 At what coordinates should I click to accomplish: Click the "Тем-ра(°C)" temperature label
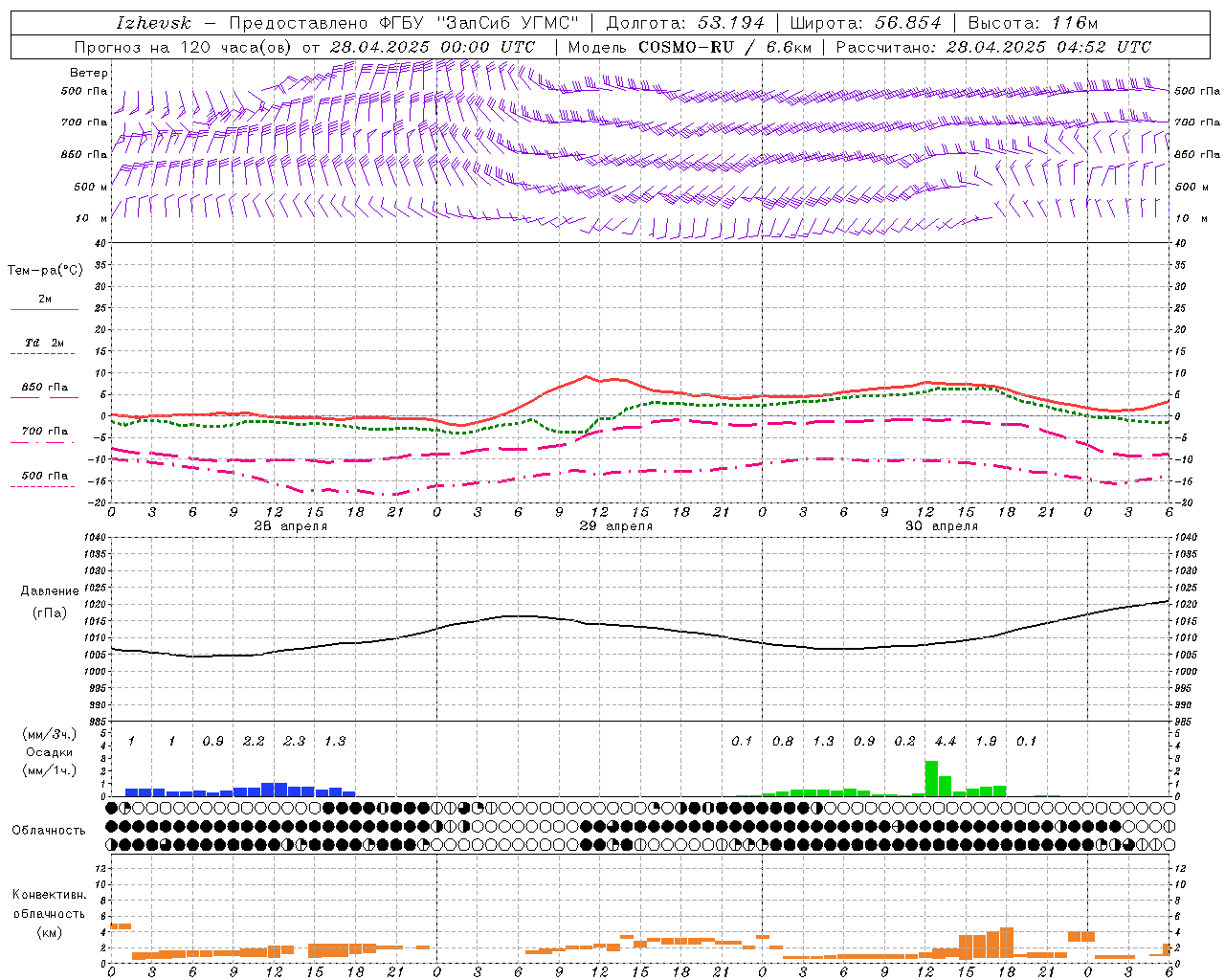click(x=45, y=270)
